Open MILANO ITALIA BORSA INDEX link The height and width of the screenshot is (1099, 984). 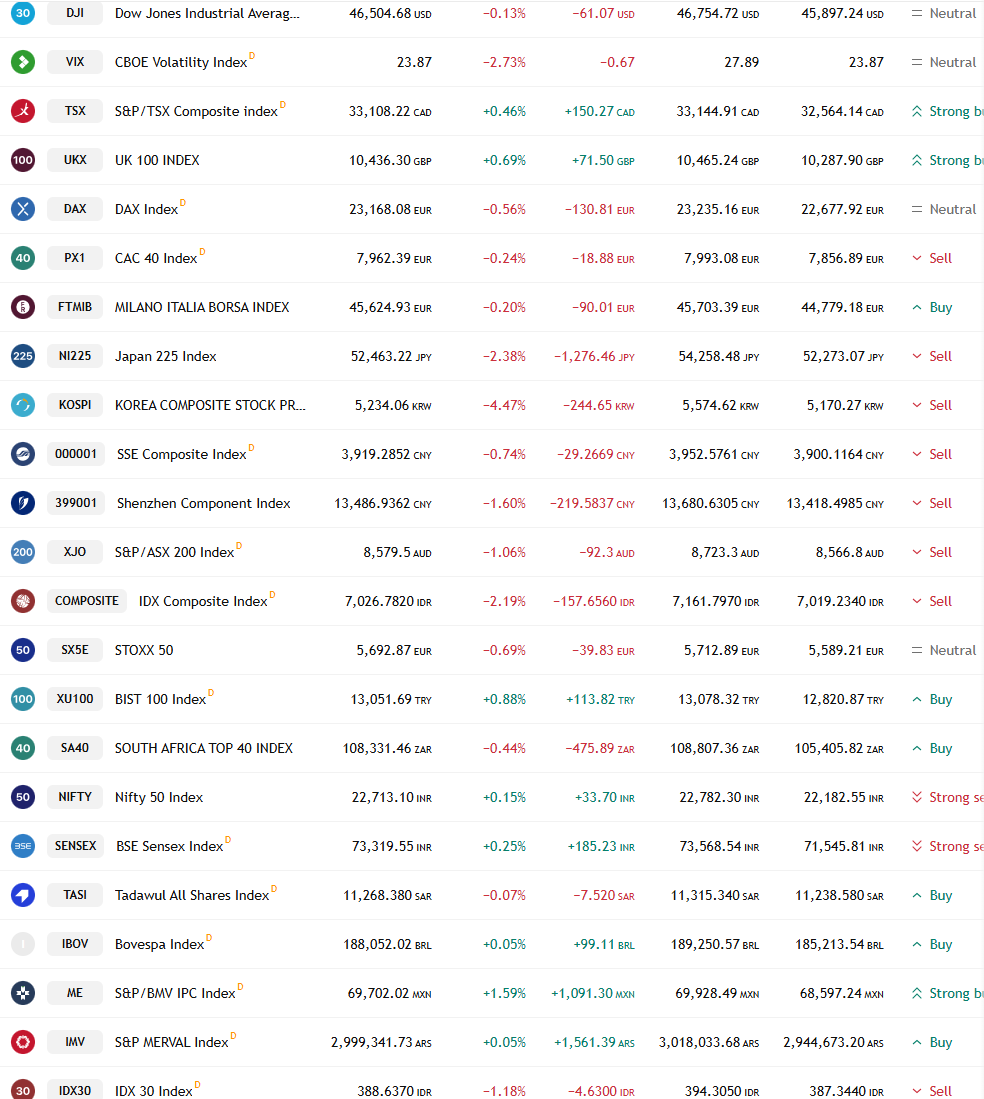pyautogui.click(x=202, y=307)
